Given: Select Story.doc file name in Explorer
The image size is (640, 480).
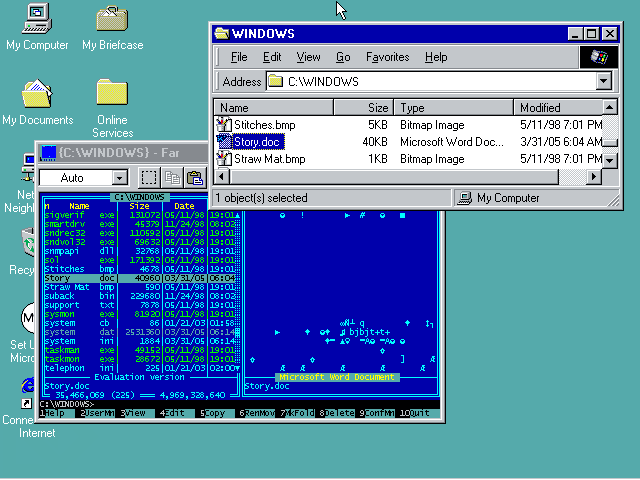Looking at the screenshot, I should pos(258,142).
